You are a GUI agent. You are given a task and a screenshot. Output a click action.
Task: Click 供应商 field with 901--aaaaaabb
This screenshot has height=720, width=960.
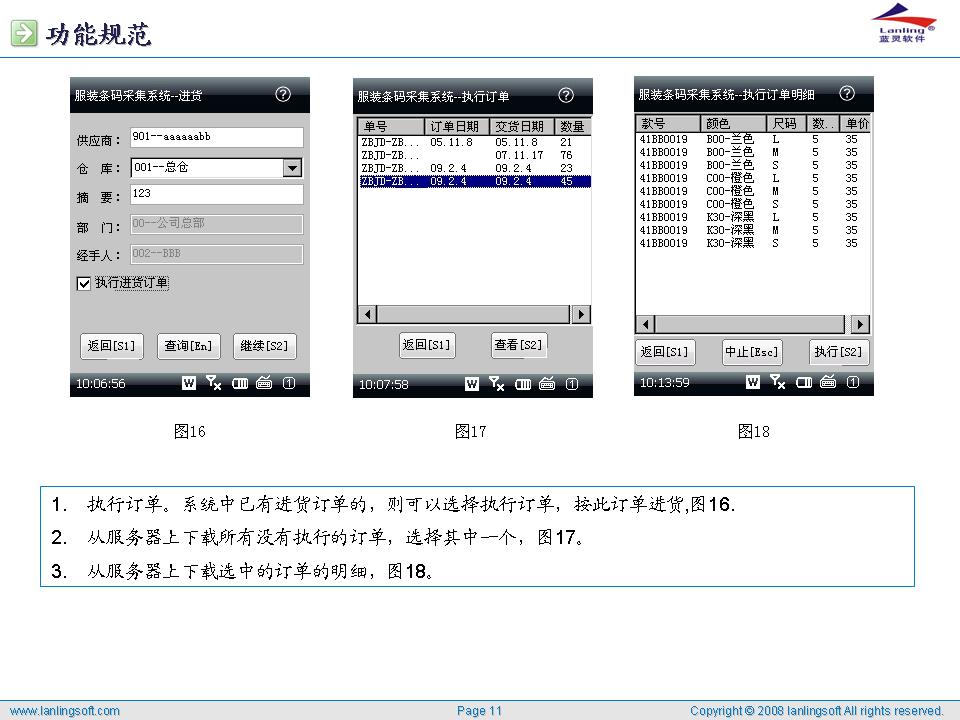pyautogui.click(x=217, y=137)
